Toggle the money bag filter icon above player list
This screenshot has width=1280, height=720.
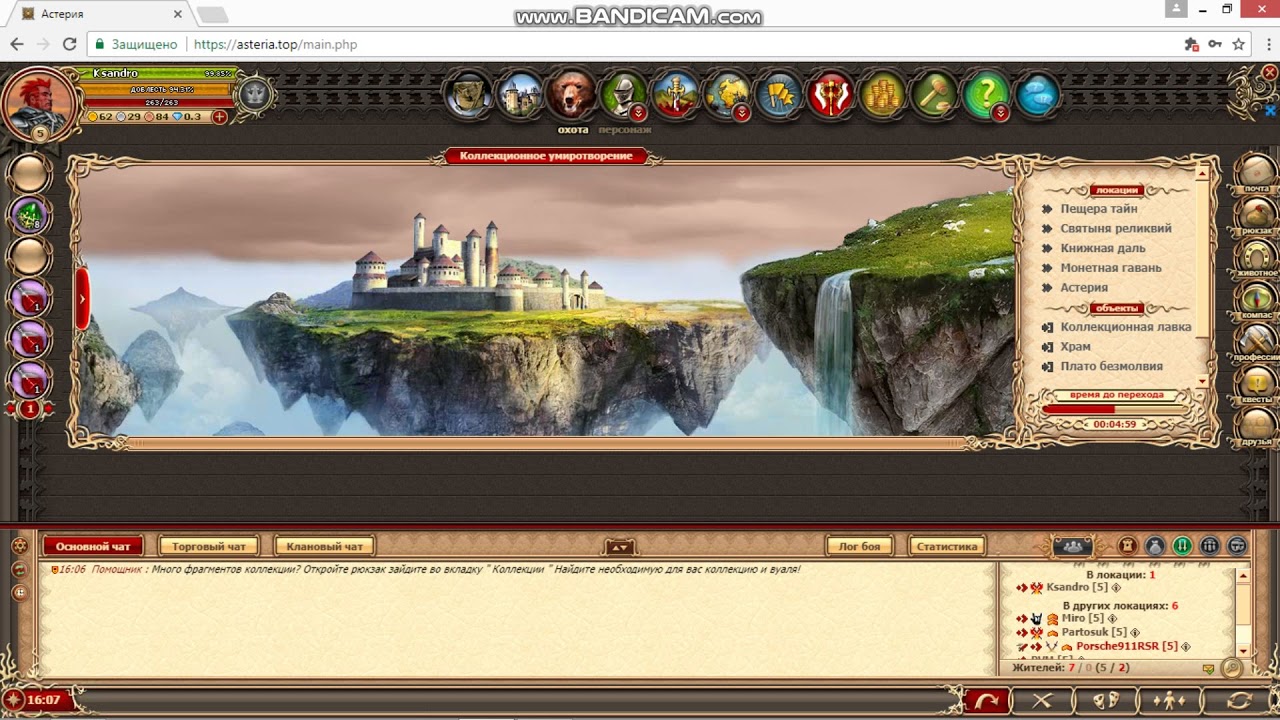click(1155, 546)
